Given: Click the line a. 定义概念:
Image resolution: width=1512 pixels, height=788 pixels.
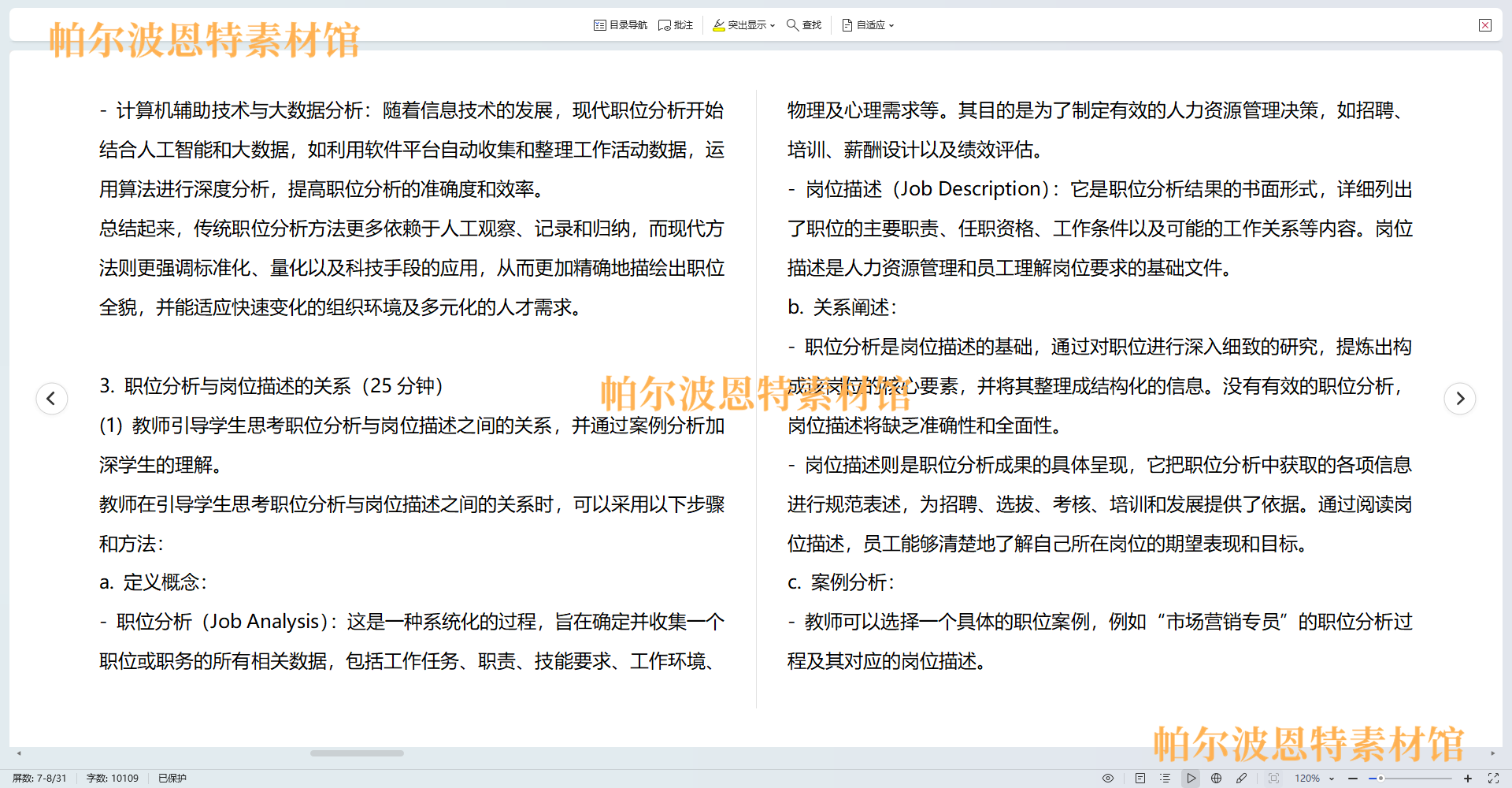Looking at the screenshot, I should click(x=153, y=582).
